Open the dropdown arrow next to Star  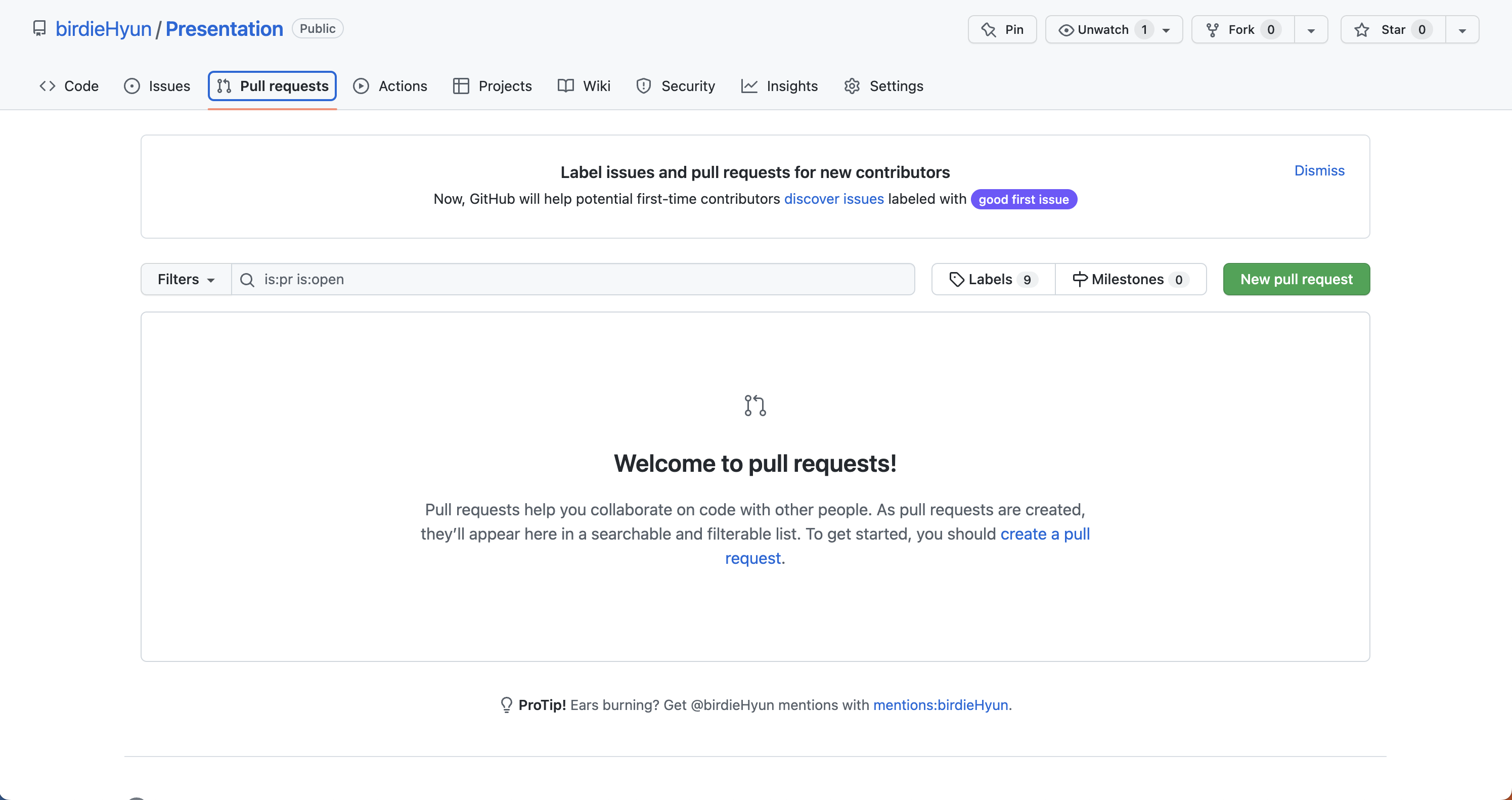point(1462,30)
